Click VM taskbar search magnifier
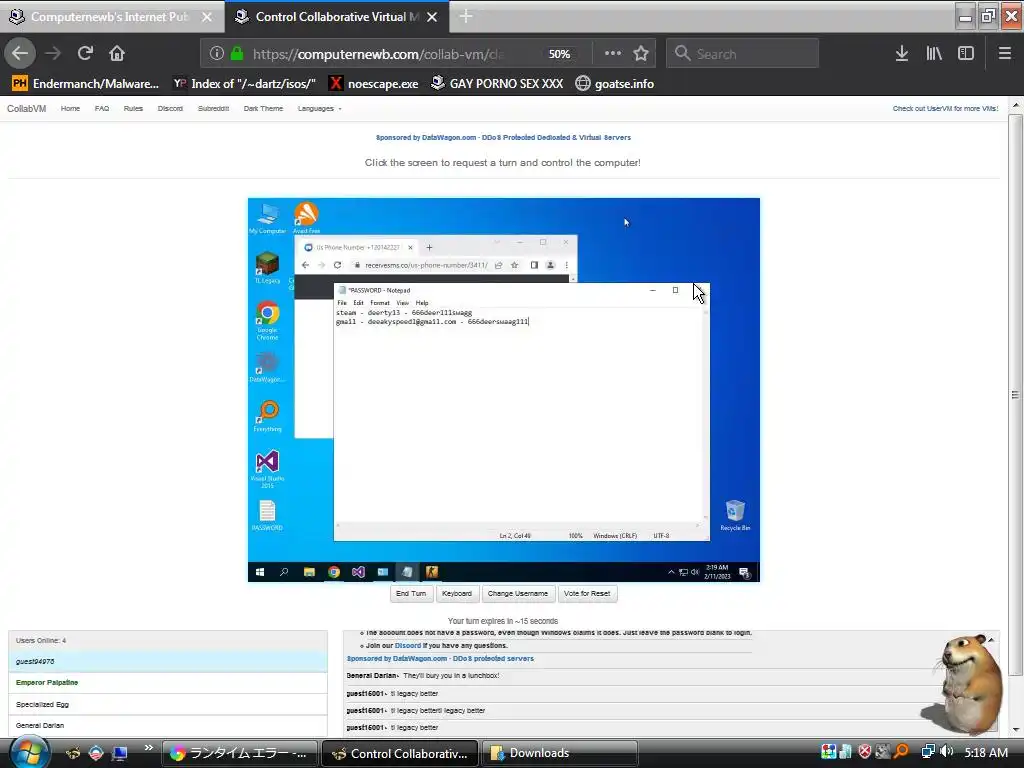The width and height of the screenshot is (1024, 768). (x=284, y=572)
